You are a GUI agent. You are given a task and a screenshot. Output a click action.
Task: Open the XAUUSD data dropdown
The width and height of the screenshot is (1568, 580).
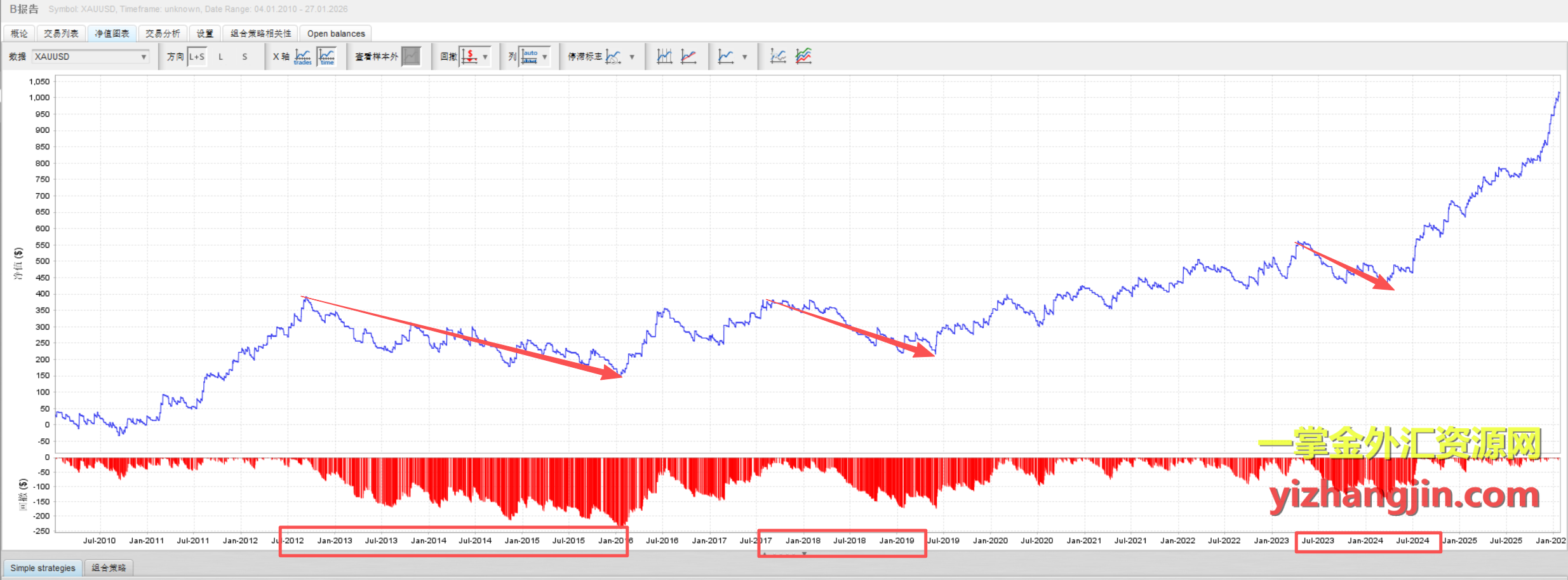[x=91, y=57]
